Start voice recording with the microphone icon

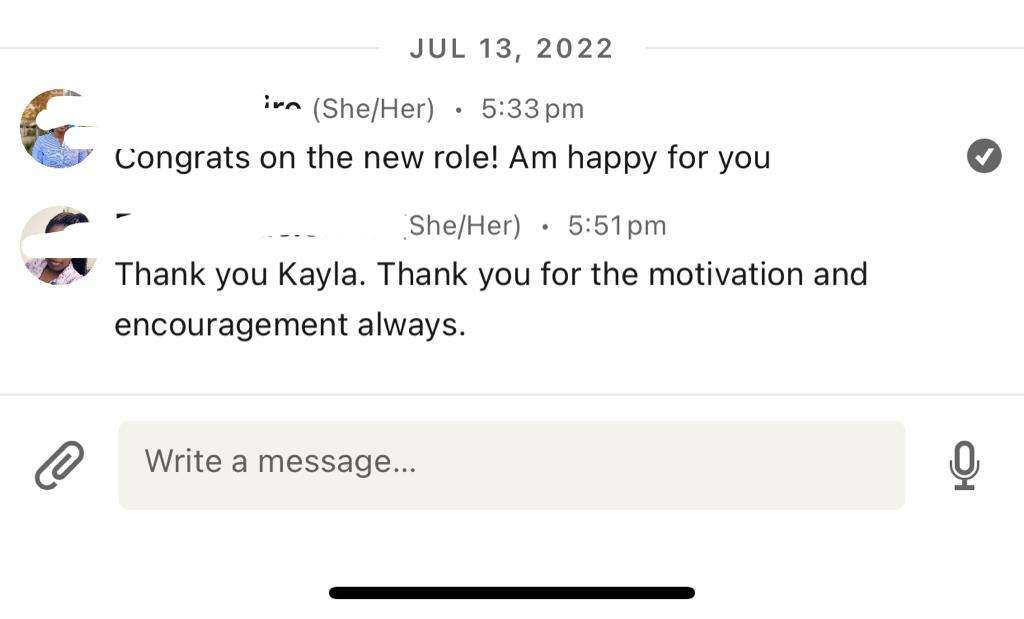963,465
